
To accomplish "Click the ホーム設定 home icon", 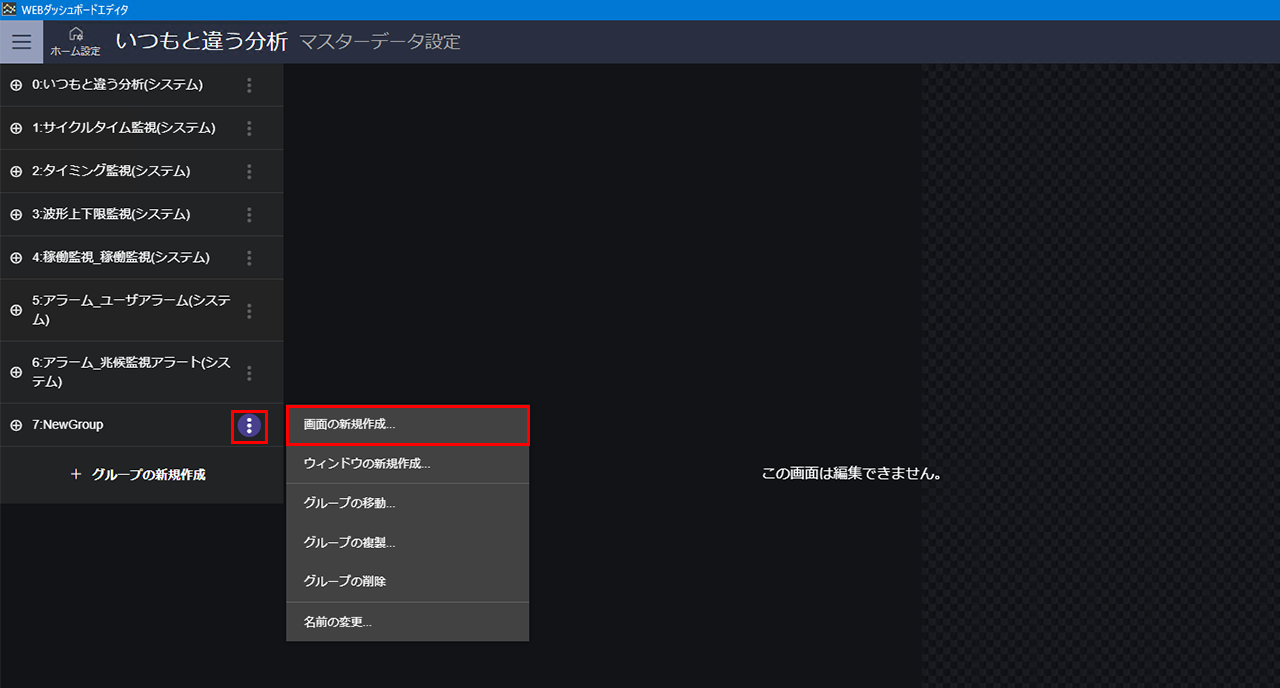I will pos(75,41).
